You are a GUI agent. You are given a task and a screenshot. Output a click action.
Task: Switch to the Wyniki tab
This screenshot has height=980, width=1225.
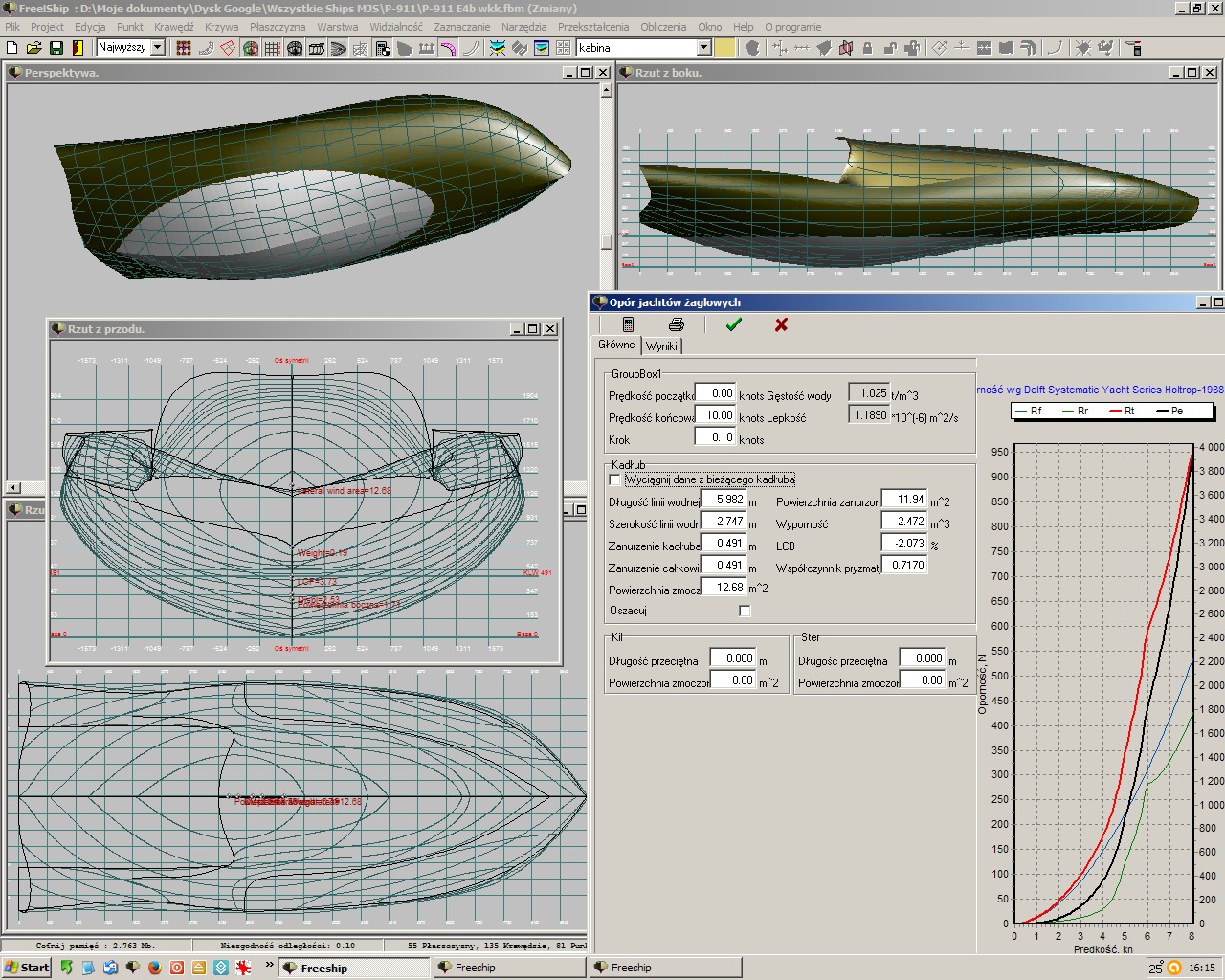point(661,345)
